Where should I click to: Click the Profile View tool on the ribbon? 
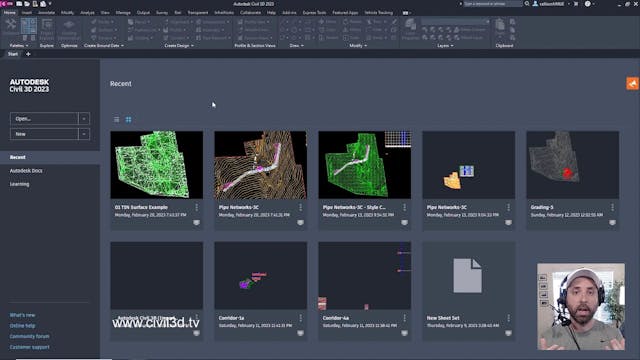pos(254,22)
